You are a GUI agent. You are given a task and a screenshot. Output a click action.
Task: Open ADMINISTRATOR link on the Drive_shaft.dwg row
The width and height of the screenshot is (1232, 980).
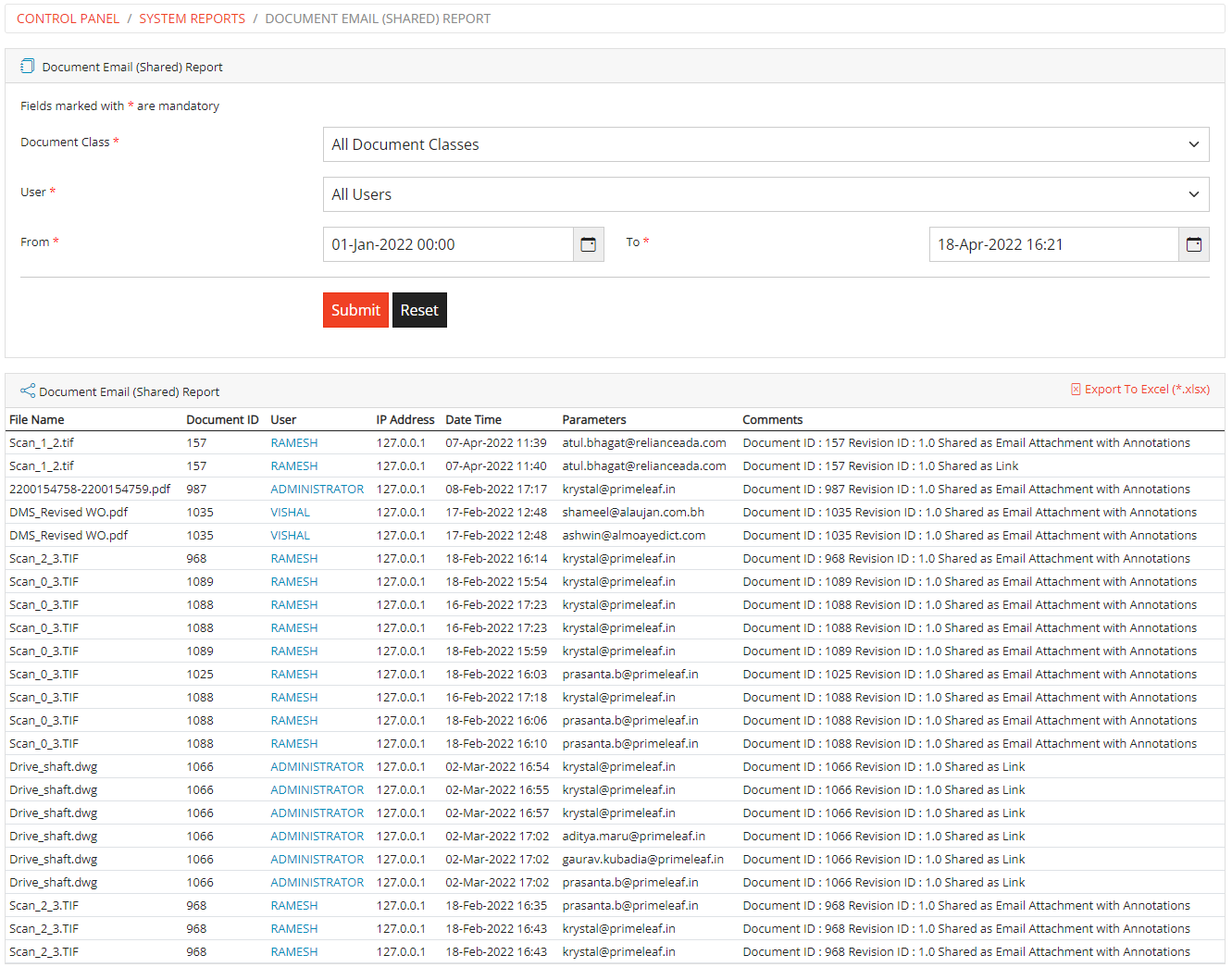click(x=317, y=766)
